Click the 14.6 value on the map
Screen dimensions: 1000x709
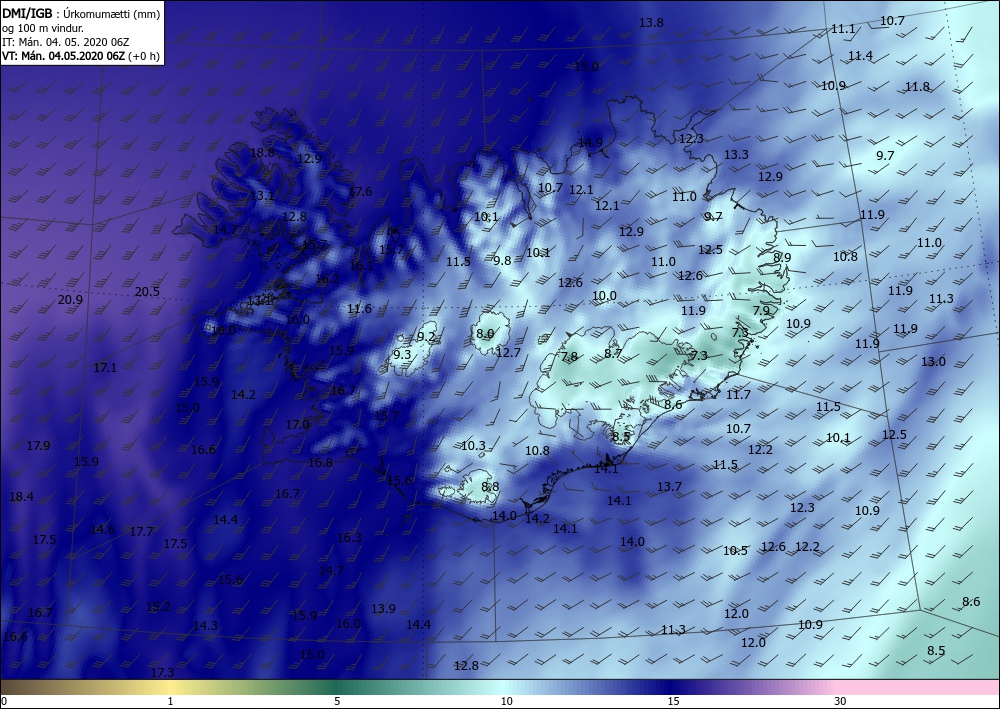[102, 529]
